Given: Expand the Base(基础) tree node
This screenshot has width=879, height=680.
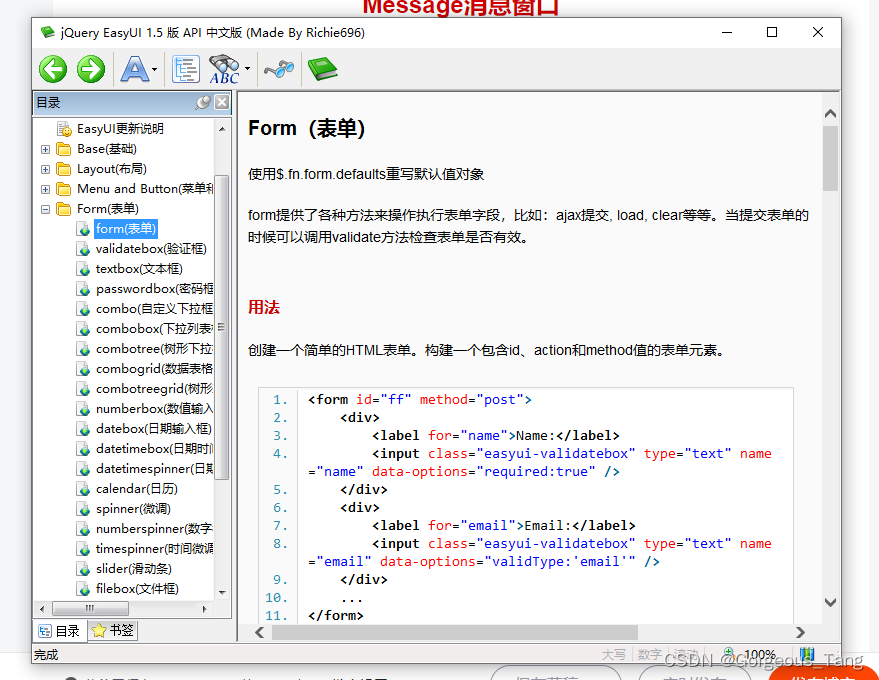Looking at the screenshot, I should [45, 148].
